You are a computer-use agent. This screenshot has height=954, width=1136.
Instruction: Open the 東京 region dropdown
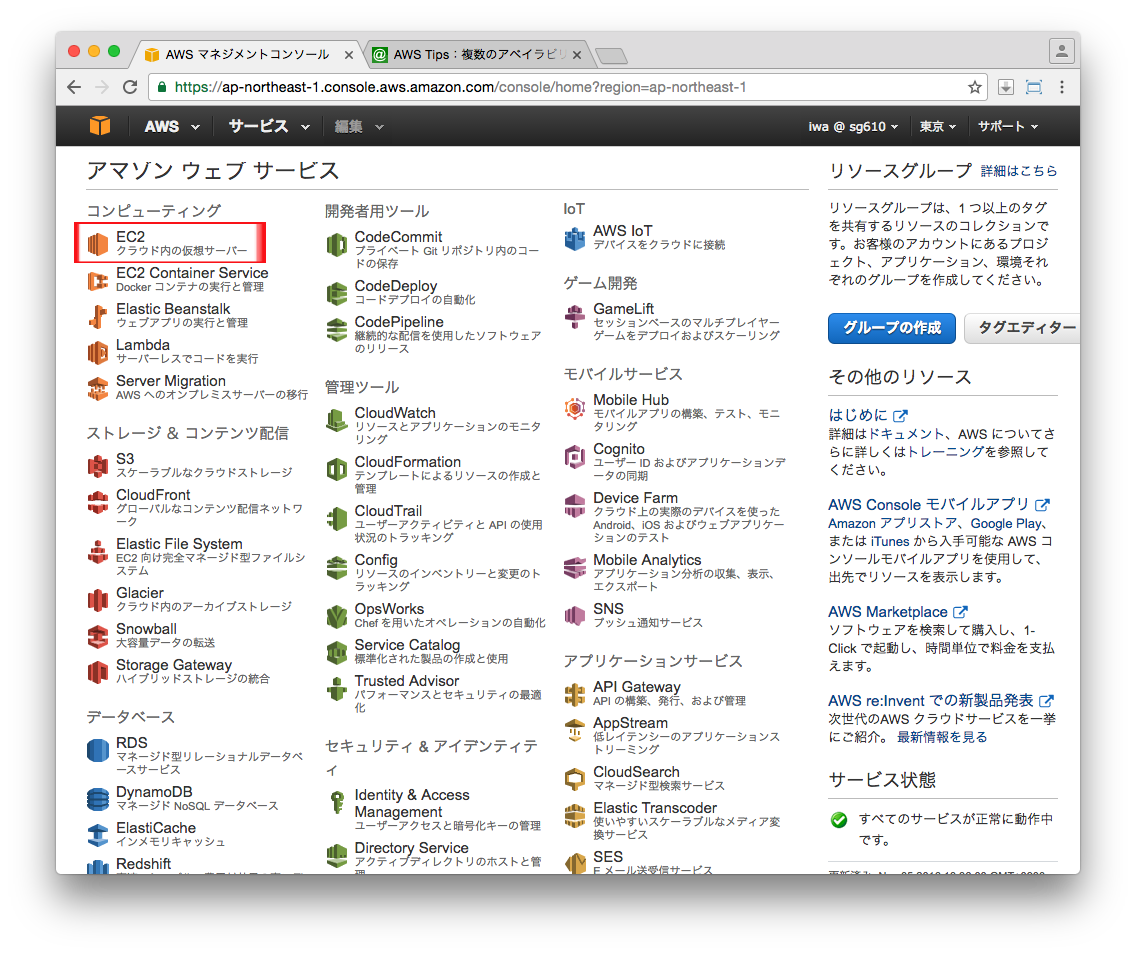937,127
